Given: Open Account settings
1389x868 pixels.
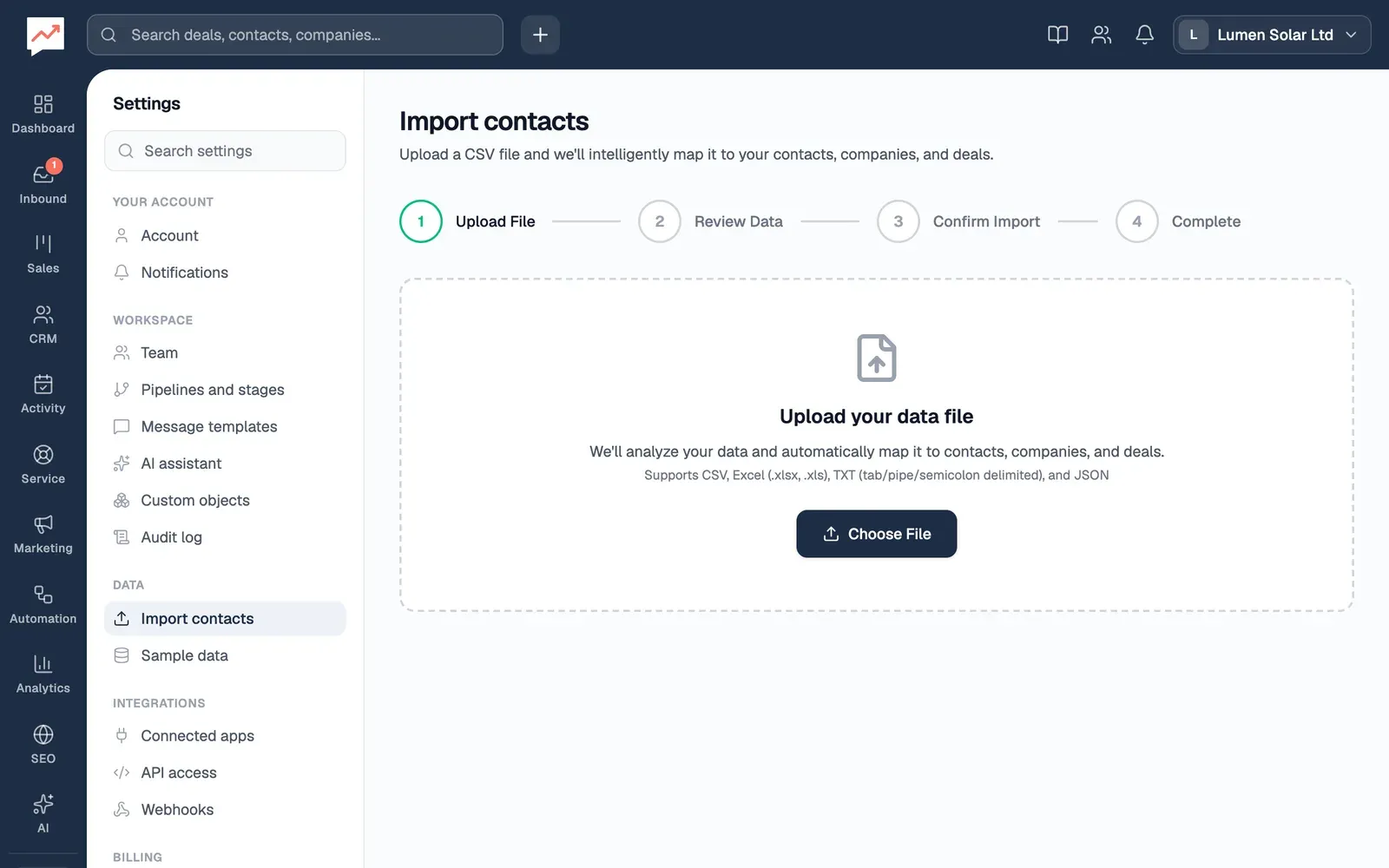Looking at the screenshot, I should coord(225,236).
